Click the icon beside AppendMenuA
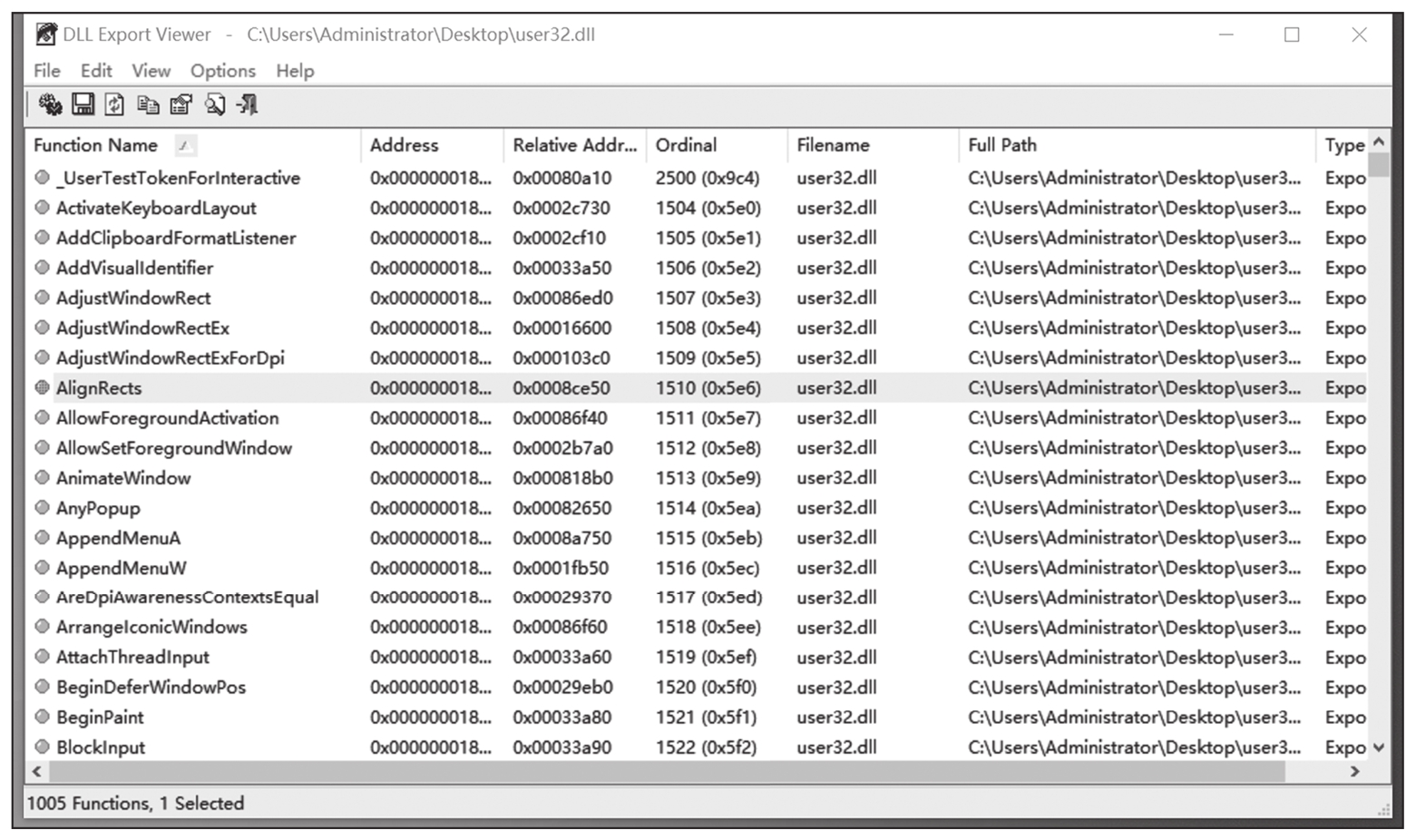Screen dimensions: 1416x840 (42, 538)
